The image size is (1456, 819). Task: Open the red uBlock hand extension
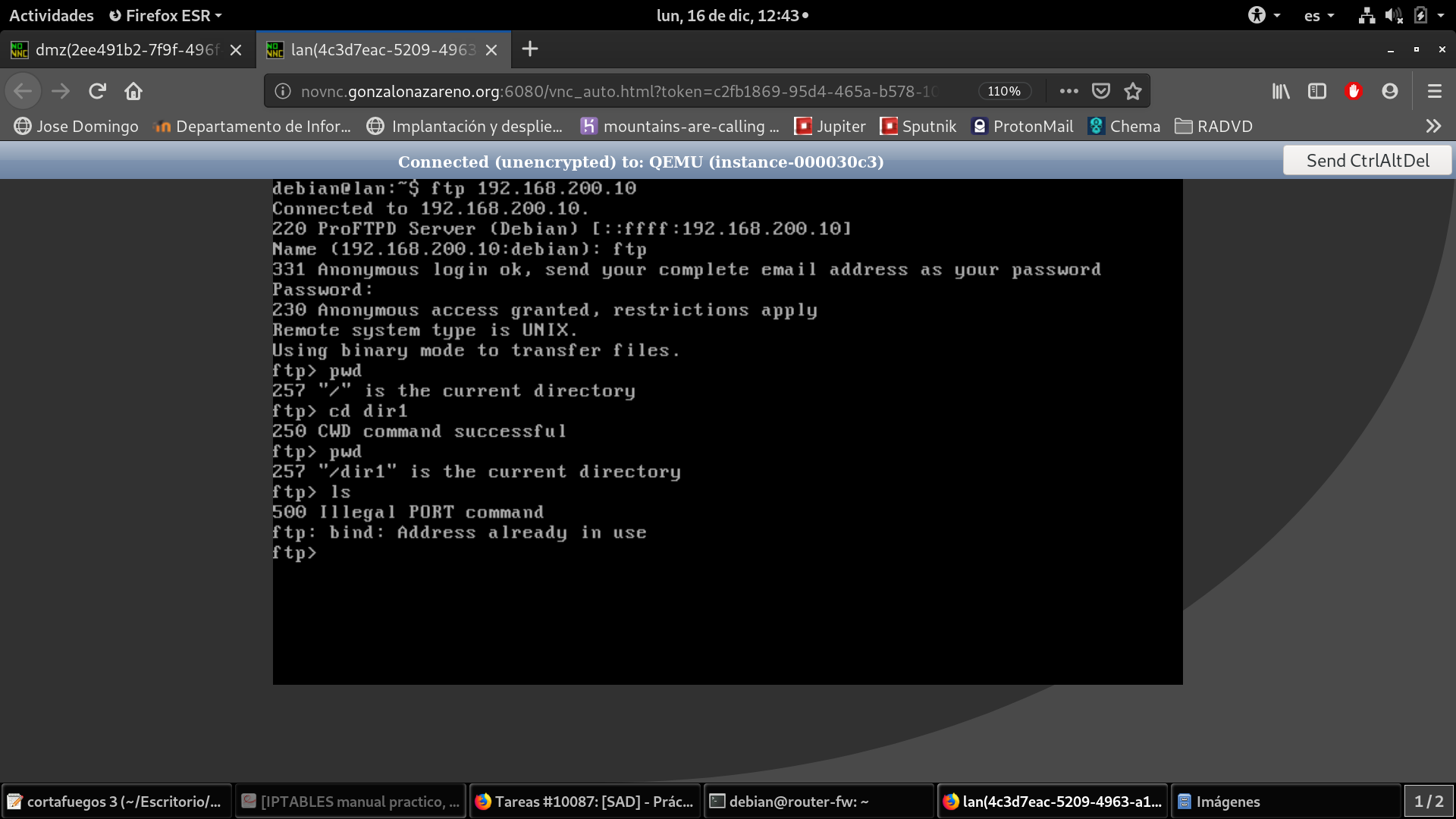[x=1354, y=91]
